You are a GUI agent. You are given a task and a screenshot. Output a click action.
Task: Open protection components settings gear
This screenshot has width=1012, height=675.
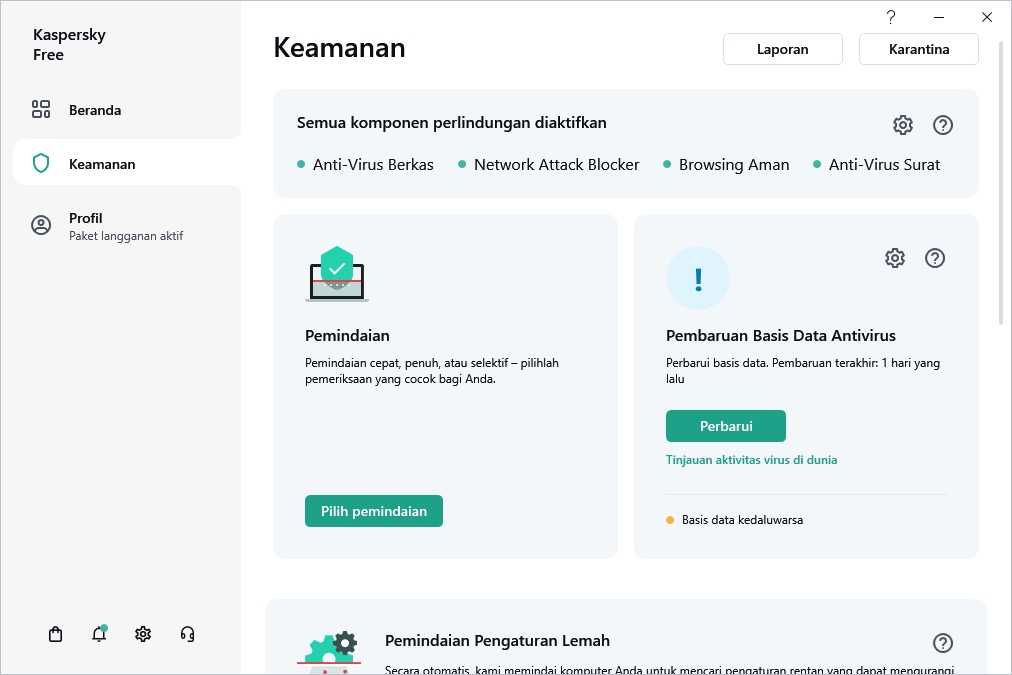tap(903, 125)
